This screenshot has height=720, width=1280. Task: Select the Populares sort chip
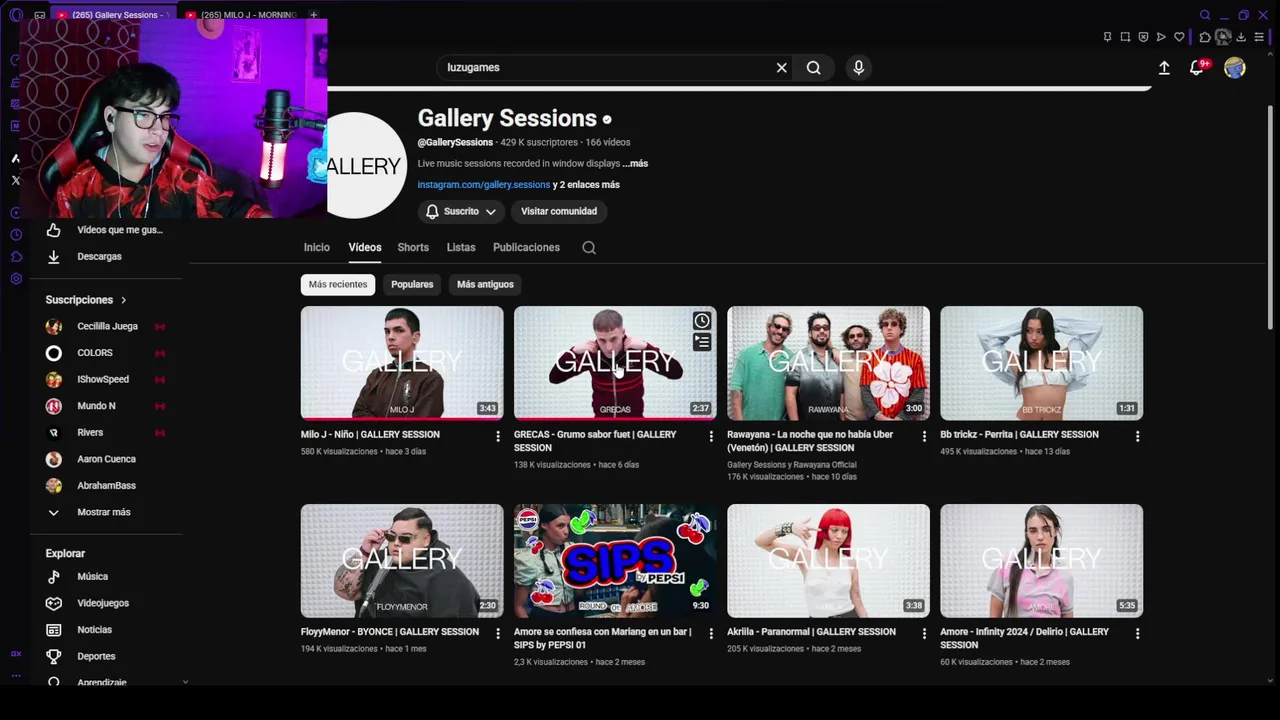coord(412,284)
